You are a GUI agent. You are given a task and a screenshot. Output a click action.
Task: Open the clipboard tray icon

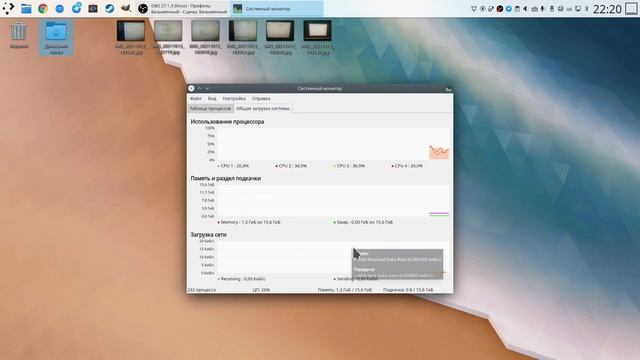(x=517, y=9)
